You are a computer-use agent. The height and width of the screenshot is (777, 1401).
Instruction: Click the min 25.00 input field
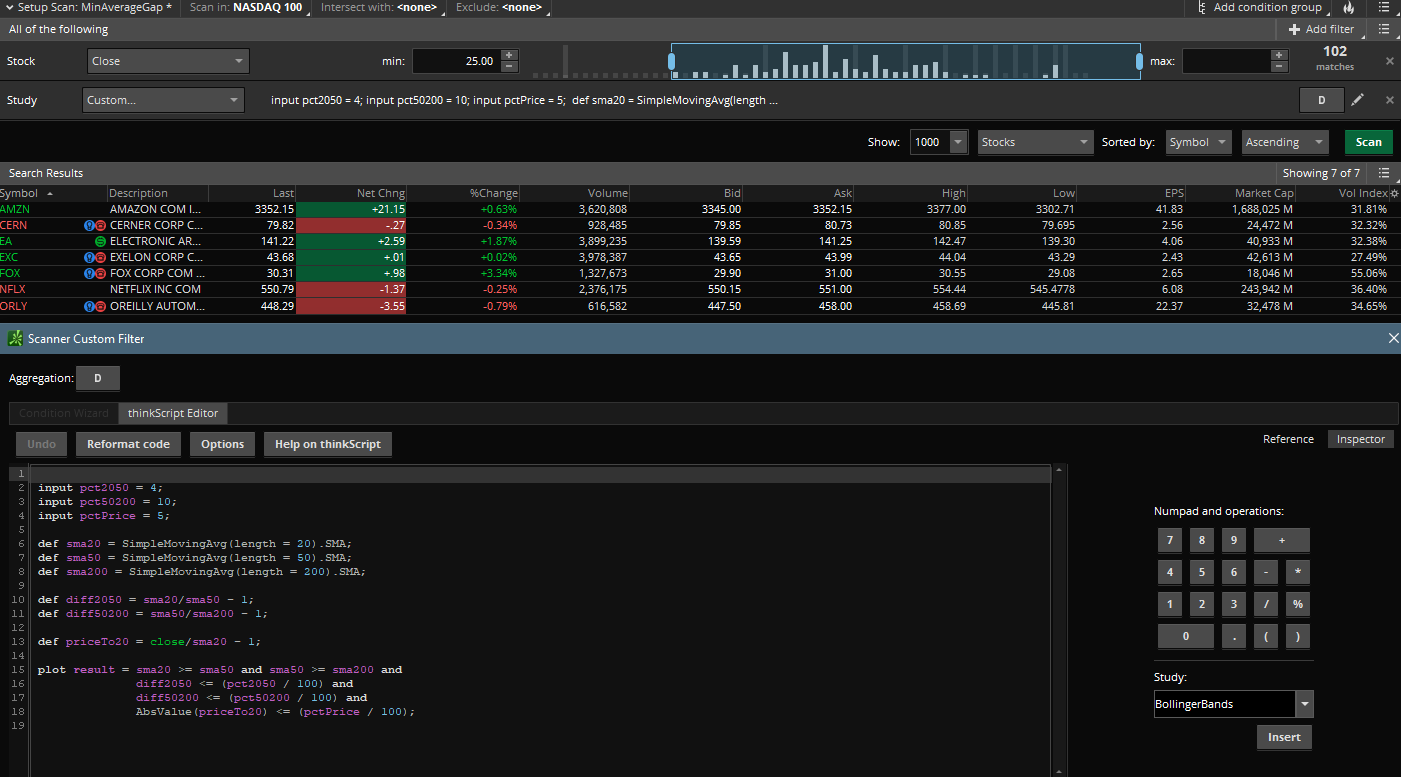click(x=456, y=61)
